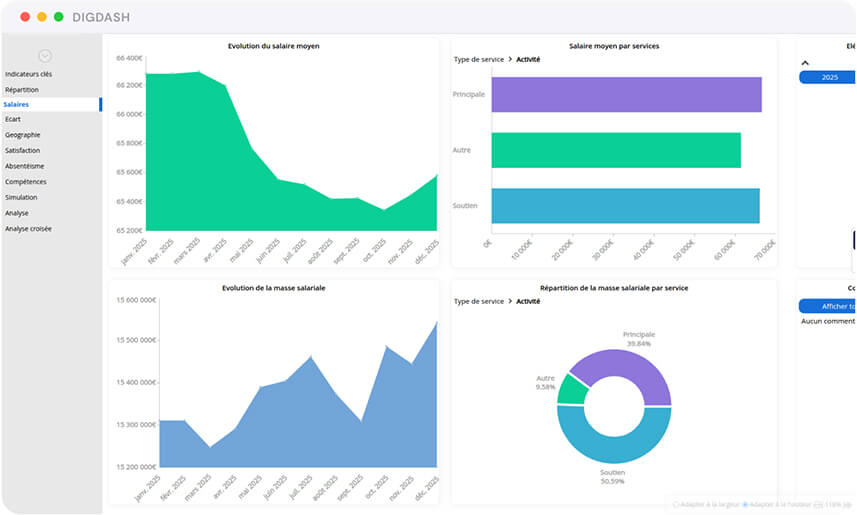Click 'Répartition de la masse salariale par service' title
Screen dimensions: 857x515
click(x=614, y=288)
